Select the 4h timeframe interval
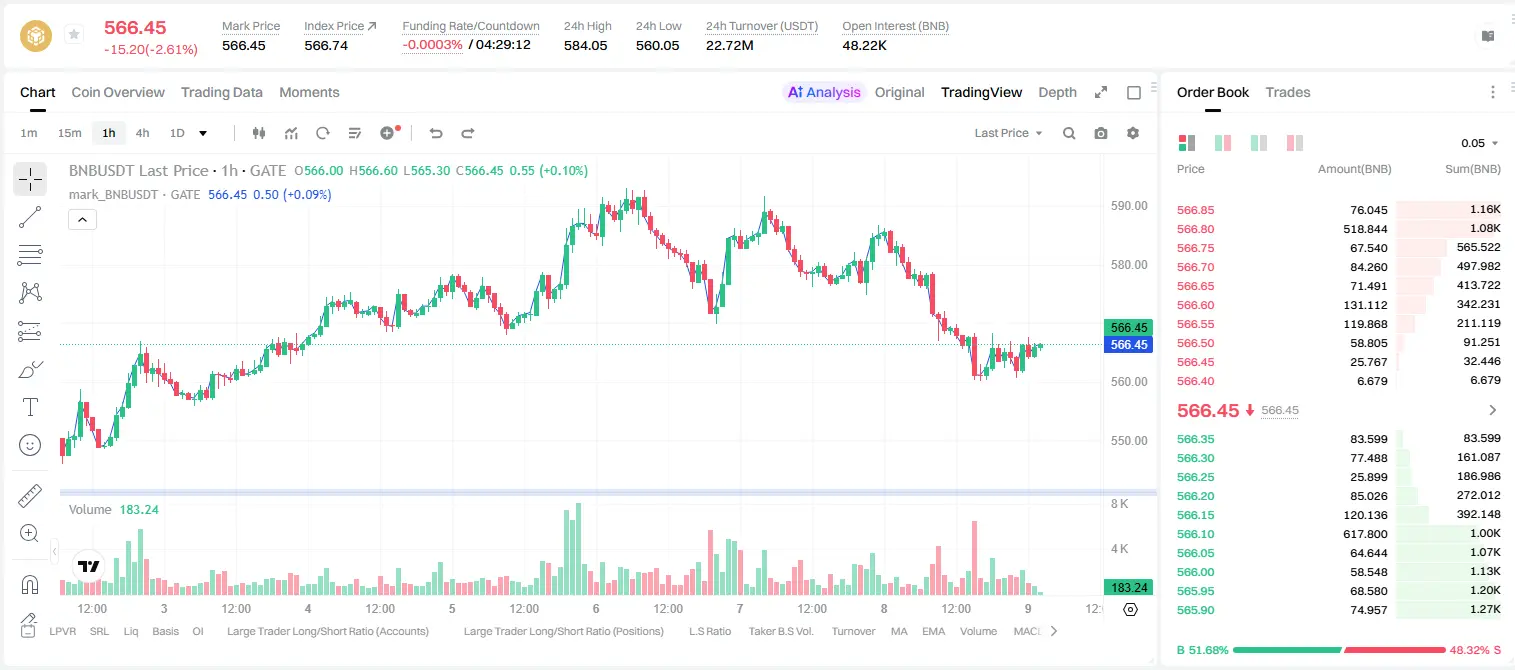This screenshot has width=1515, height=670. pyautogui.click(x=143, y=133)
